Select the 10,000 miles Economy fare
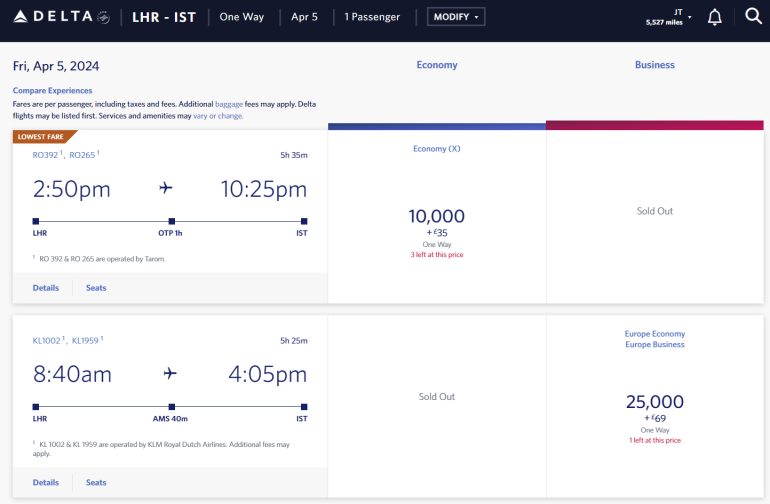The height and width of the screenshot is (504, 770). (x=436, y=217)
